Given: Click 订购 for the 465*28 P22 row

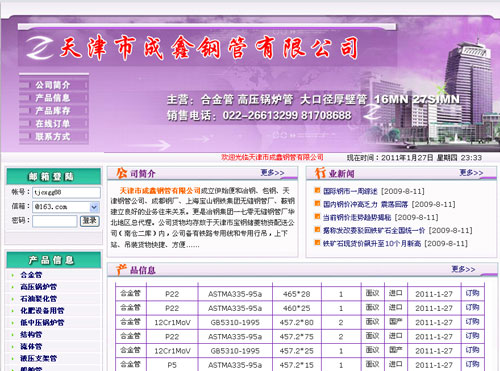Looking at the screenshot, I should point(472,293).
